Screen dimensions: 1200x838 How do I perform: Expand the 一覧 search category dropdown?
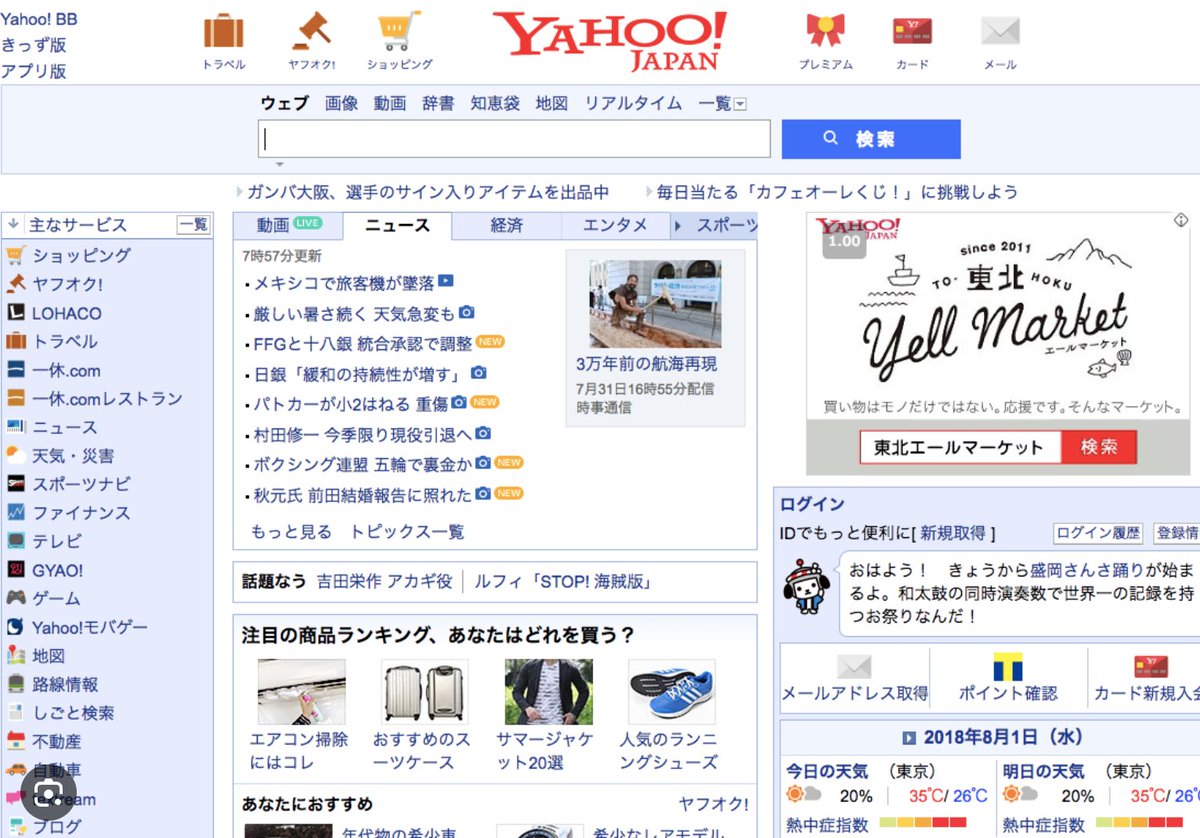coord(740,104)
